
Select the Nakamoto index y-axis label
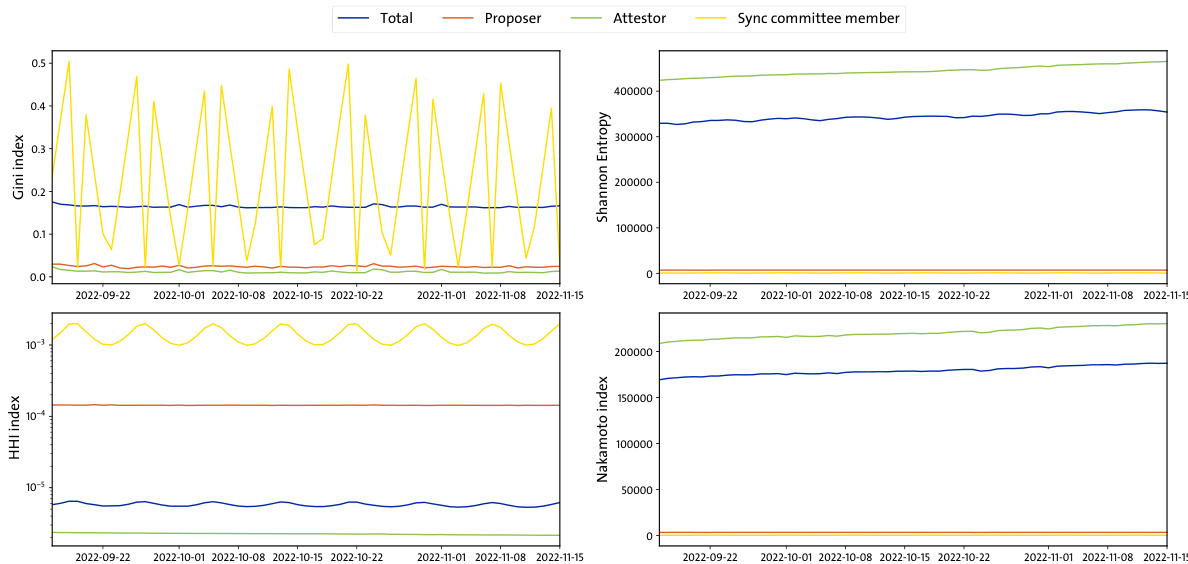[x=603, y=427]
